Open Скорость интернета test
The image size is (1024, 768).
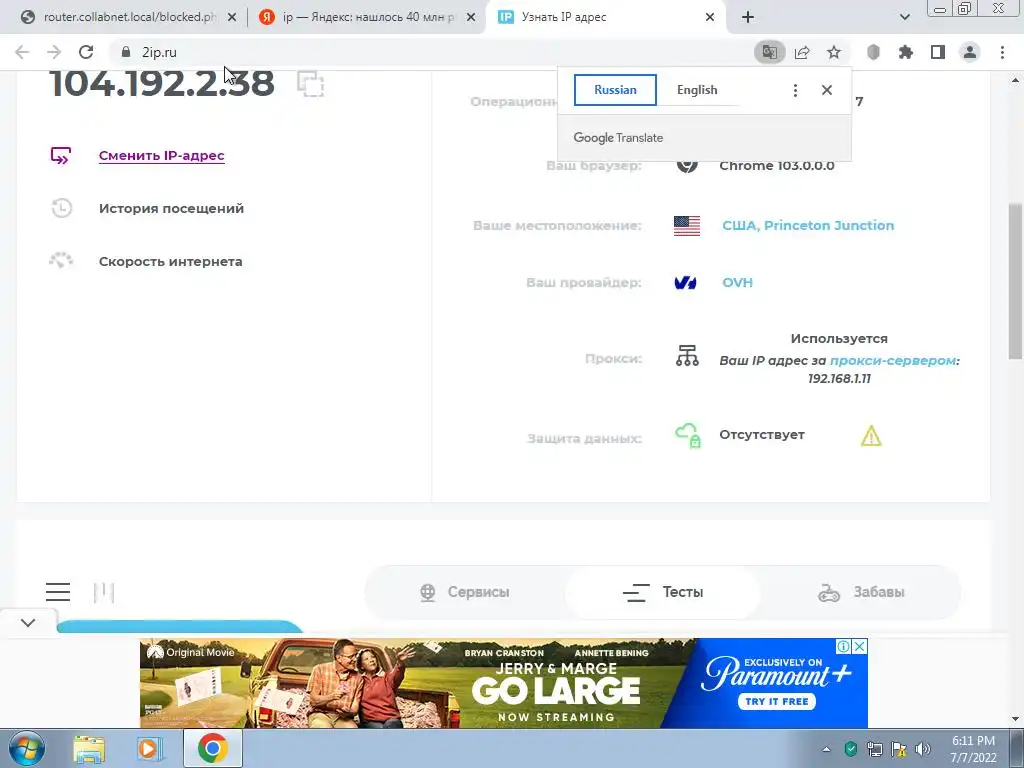170,261
